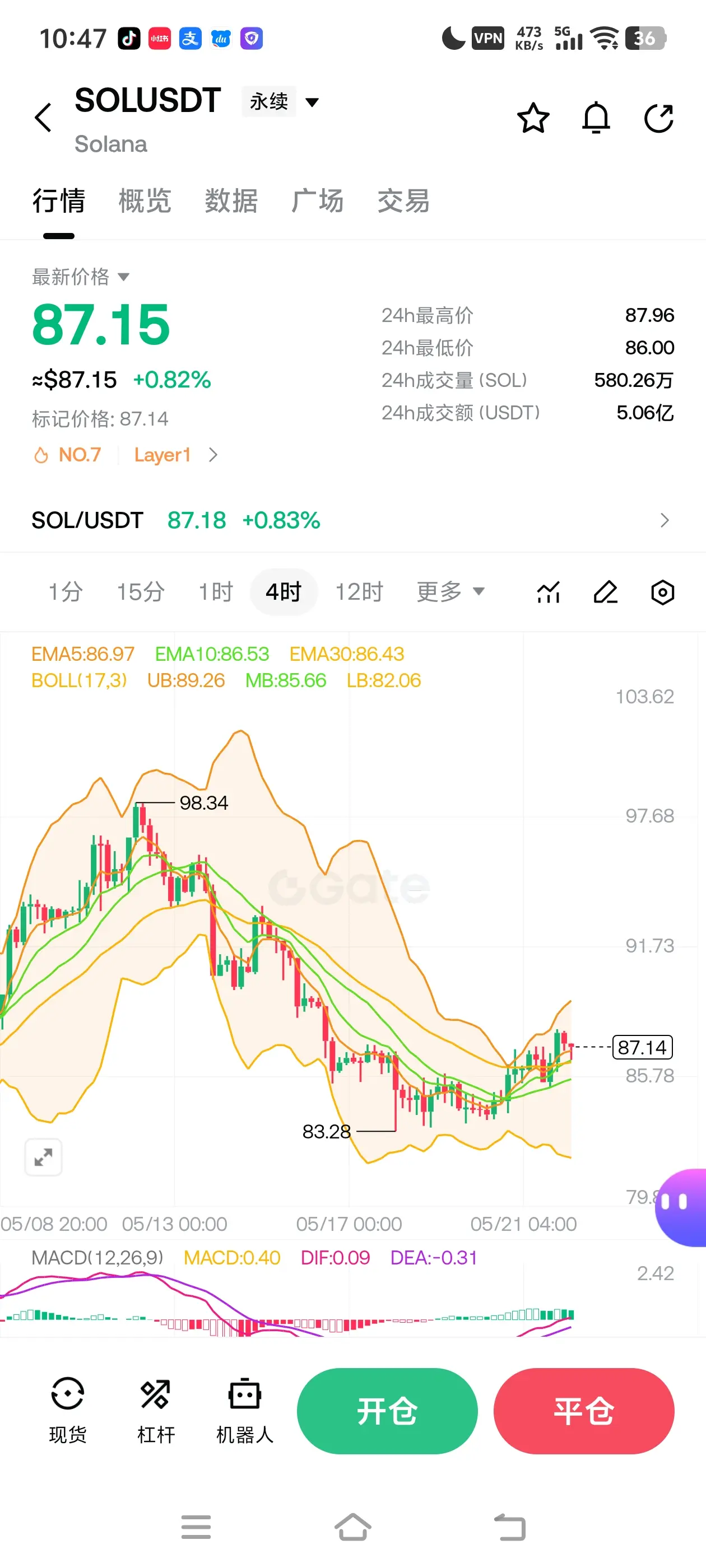706x1568 pixels.
Task: Tap the 98.34 high price label
Action: click(x=203, y=803)
